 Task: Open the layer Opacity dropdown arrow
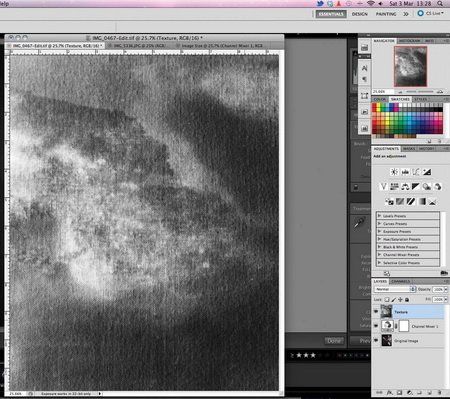[x=446, y=289]
